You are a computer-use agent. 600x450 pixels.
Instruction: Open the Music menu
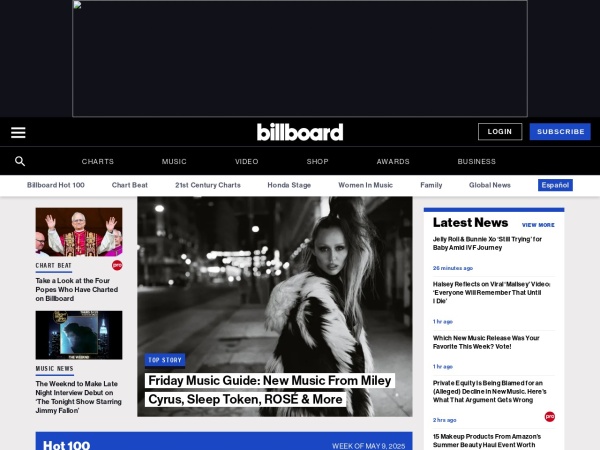point(174,161)
